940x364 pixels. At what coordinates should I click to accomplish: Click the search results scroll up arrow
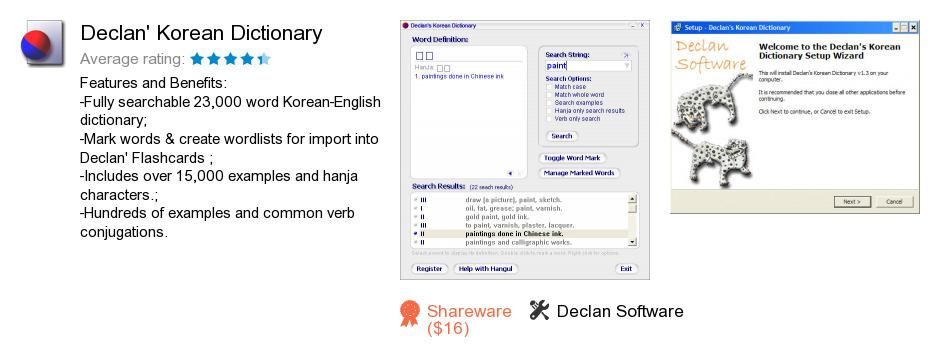click(632, 199)
